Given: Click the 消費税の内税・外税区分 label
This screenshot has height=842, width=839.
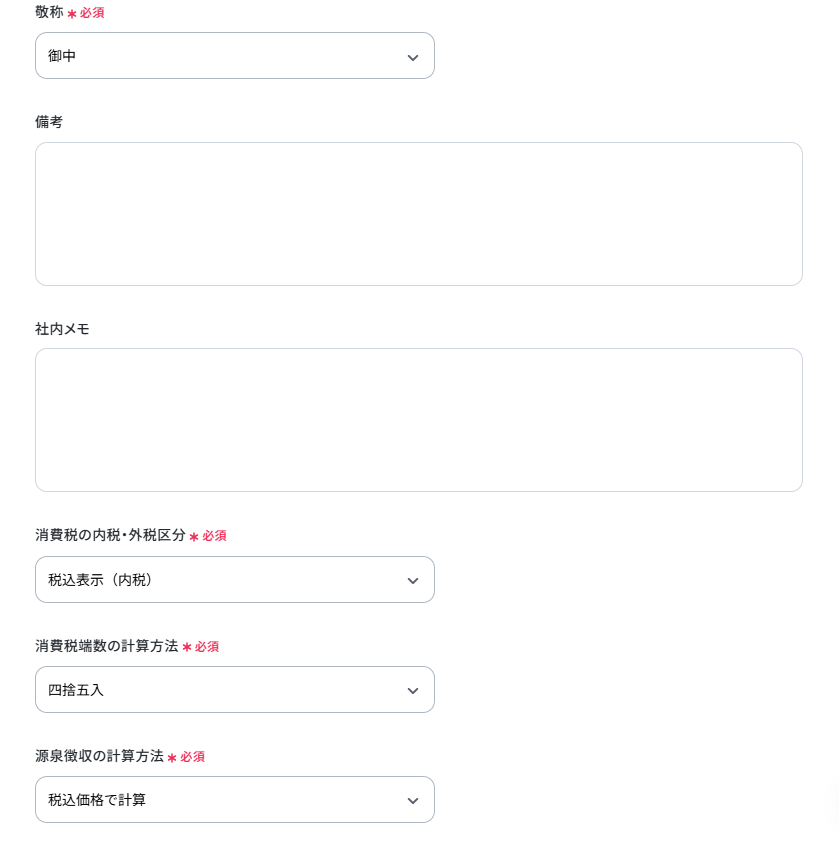Looking at the screenshot, I should tap(111, 535).
